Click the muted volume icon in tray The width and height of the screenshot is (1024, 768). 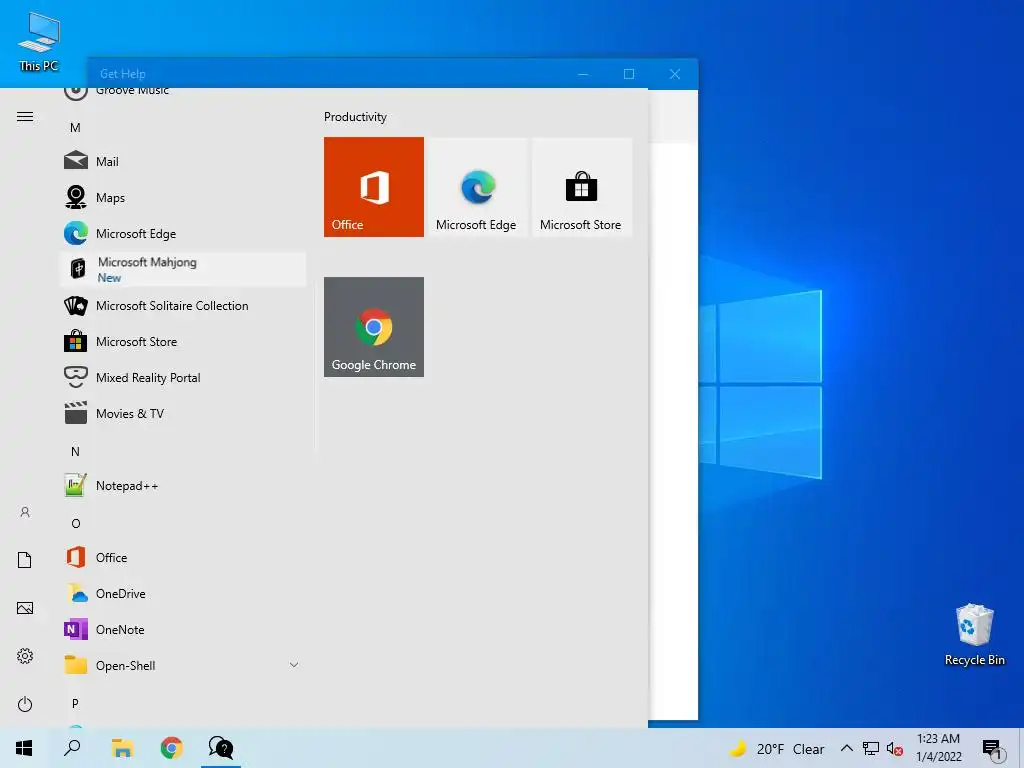point(895,749)
